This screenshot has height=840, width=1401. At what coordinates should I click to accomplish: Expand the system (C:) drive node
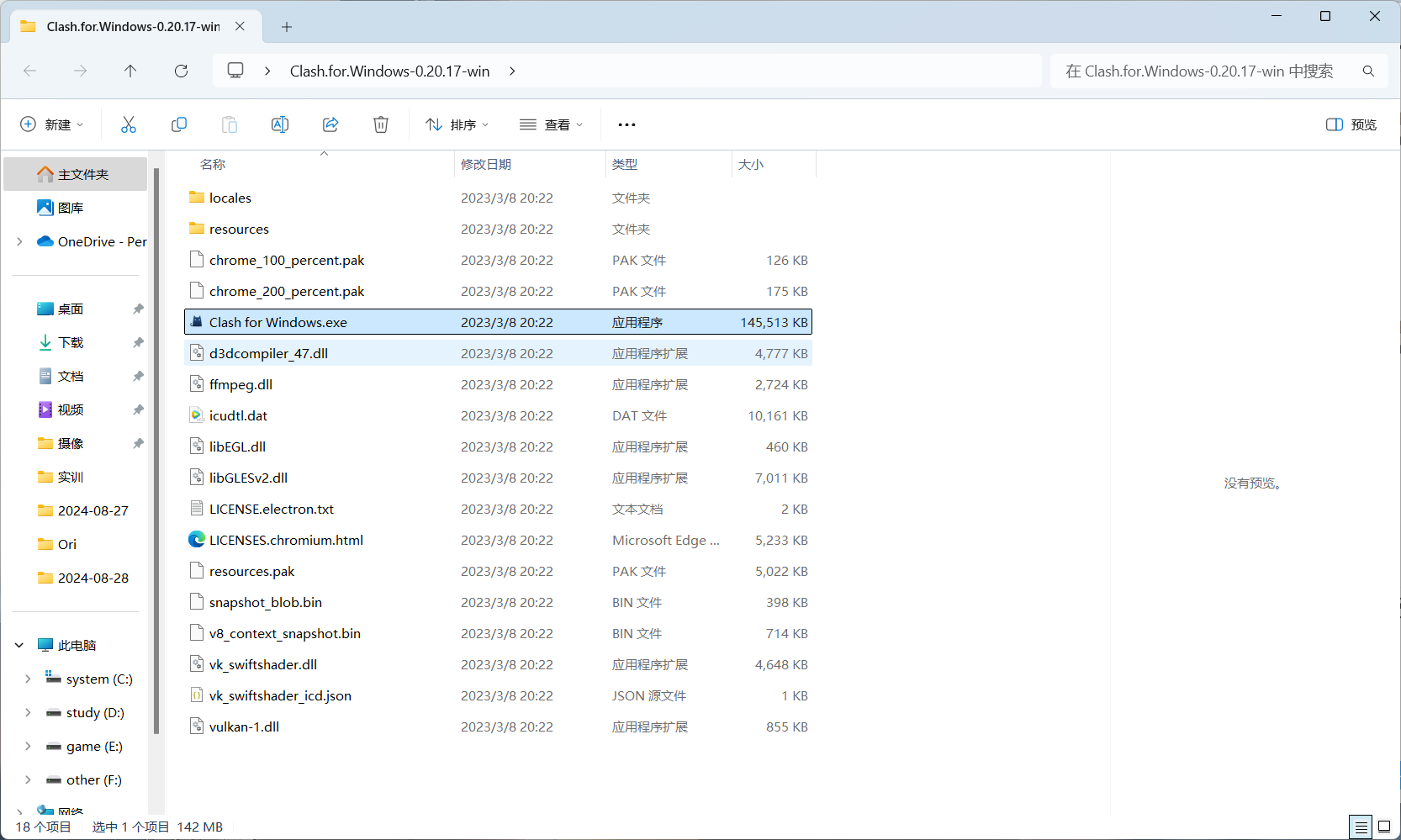point(28,679)
